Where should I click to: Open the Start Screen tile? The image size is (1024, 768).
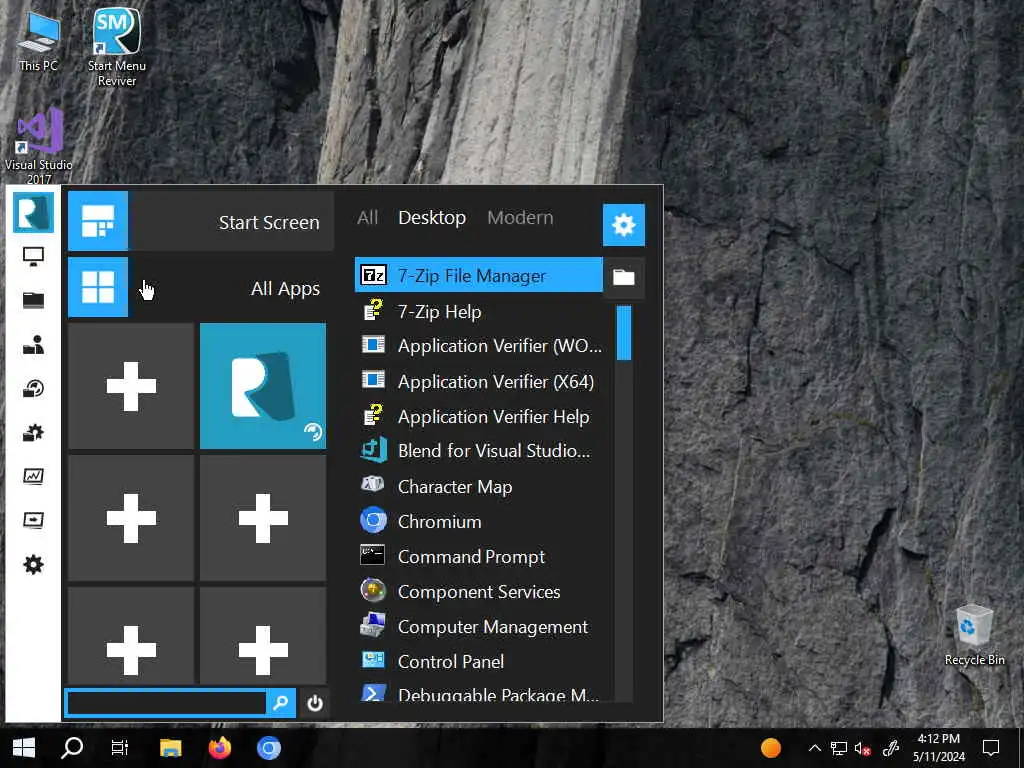tap(200, 221)
